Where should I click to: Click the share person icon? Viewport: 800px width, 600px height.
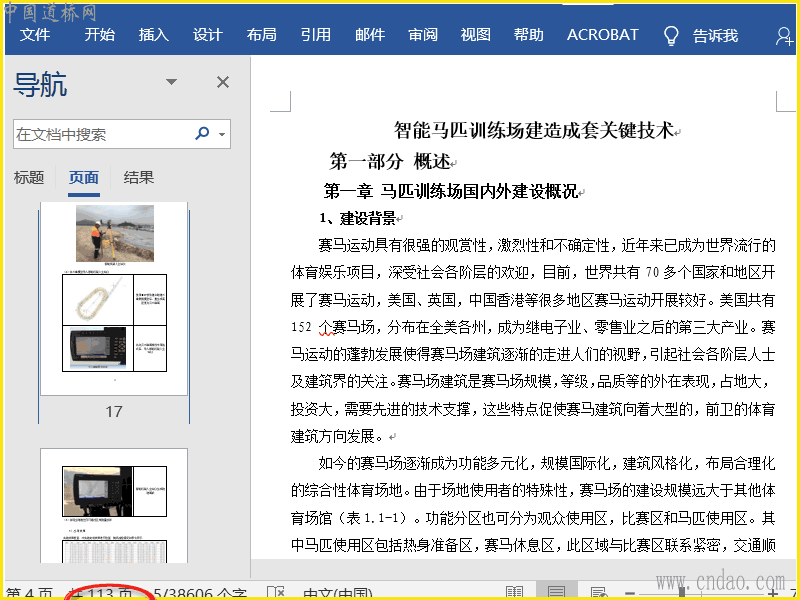(x=784, y=36)
